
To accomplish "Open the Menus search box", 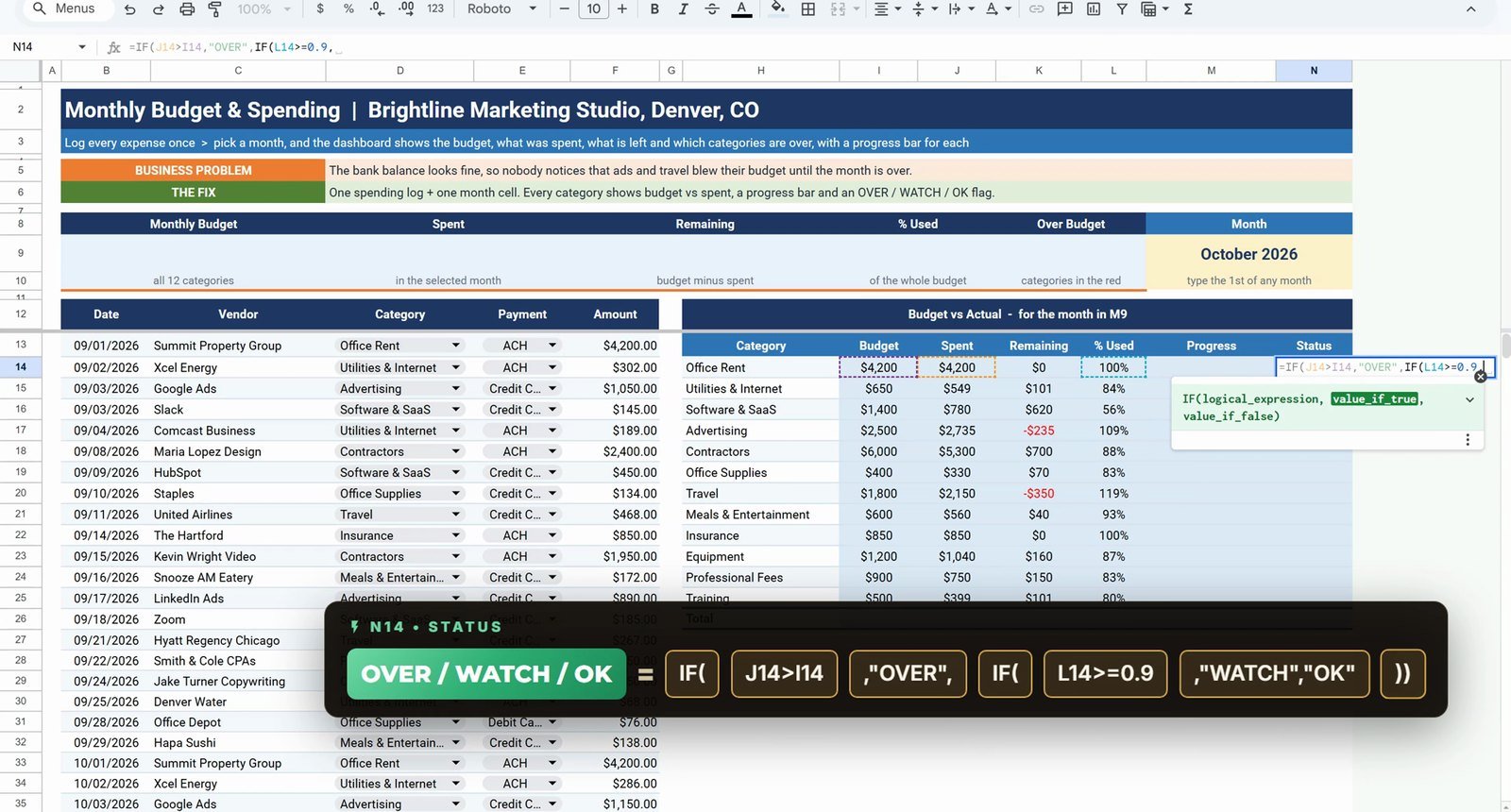I will click(x=64, y=8).
